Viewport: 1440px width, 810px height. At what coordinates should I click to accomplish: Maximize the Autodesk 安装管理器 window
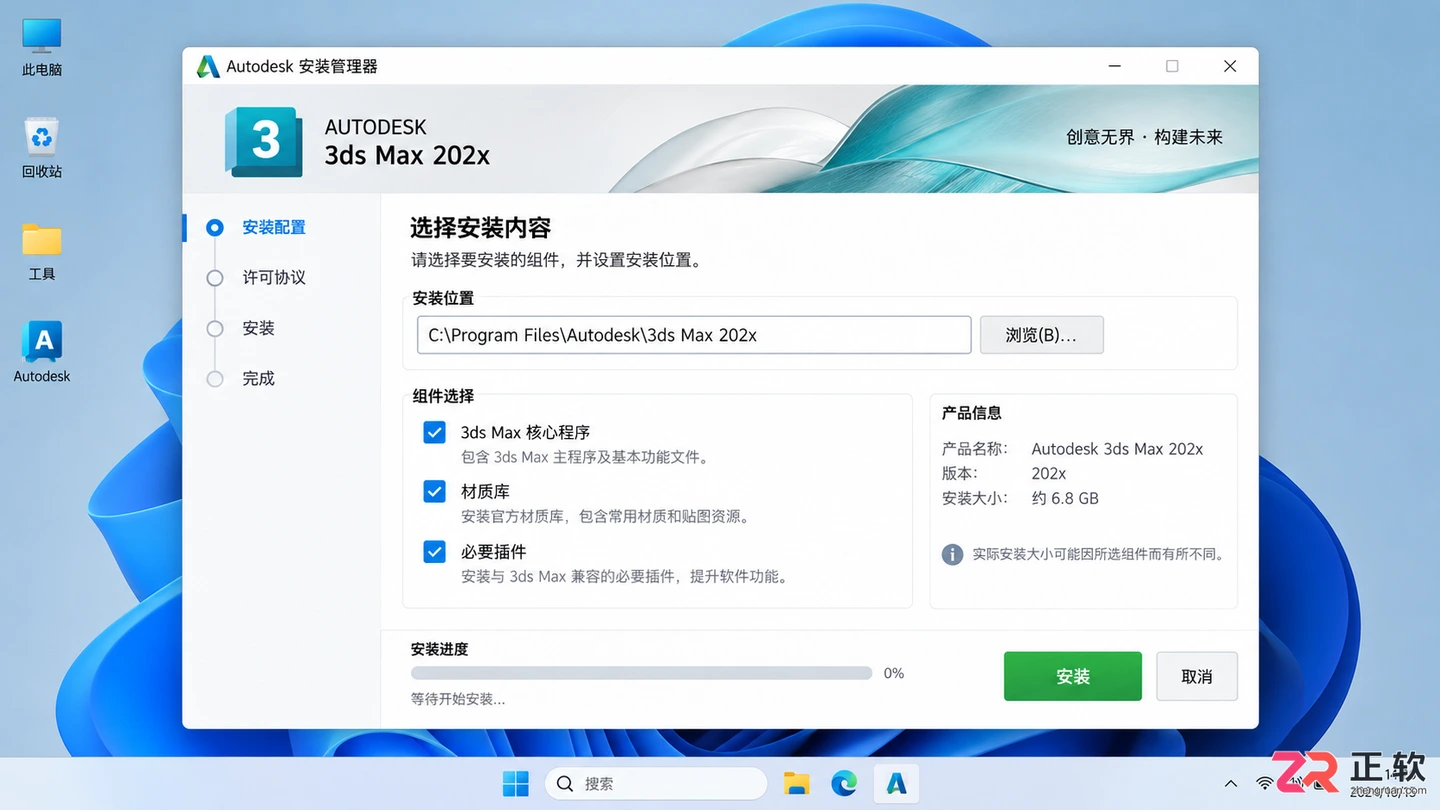[x=1172, y=67]
